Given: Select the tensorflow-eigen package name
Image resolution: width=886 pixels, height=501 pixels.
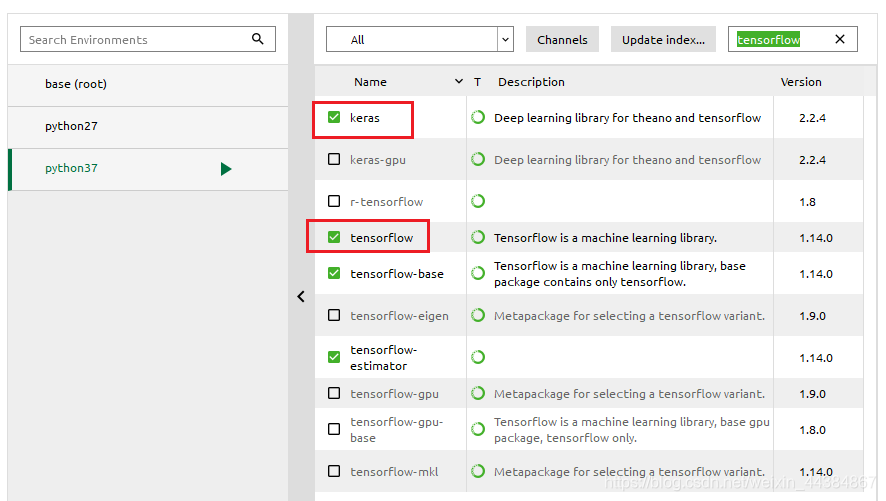Looking at the screenshot, I should (x=399, y=316).
